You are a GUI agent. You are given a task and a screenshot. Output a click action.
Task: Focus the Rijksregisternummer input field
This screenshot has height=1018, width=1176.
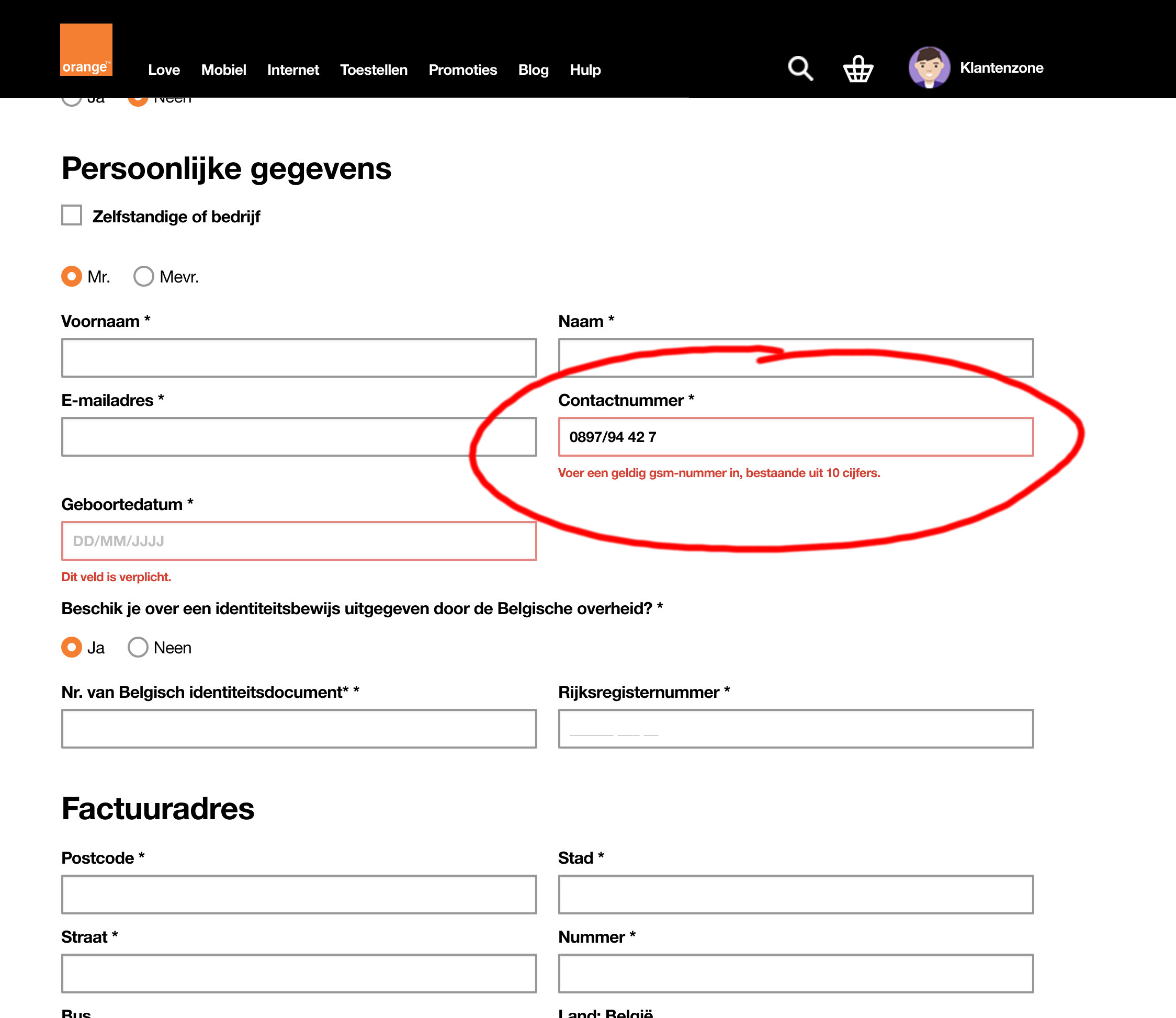tap(795, 729)
